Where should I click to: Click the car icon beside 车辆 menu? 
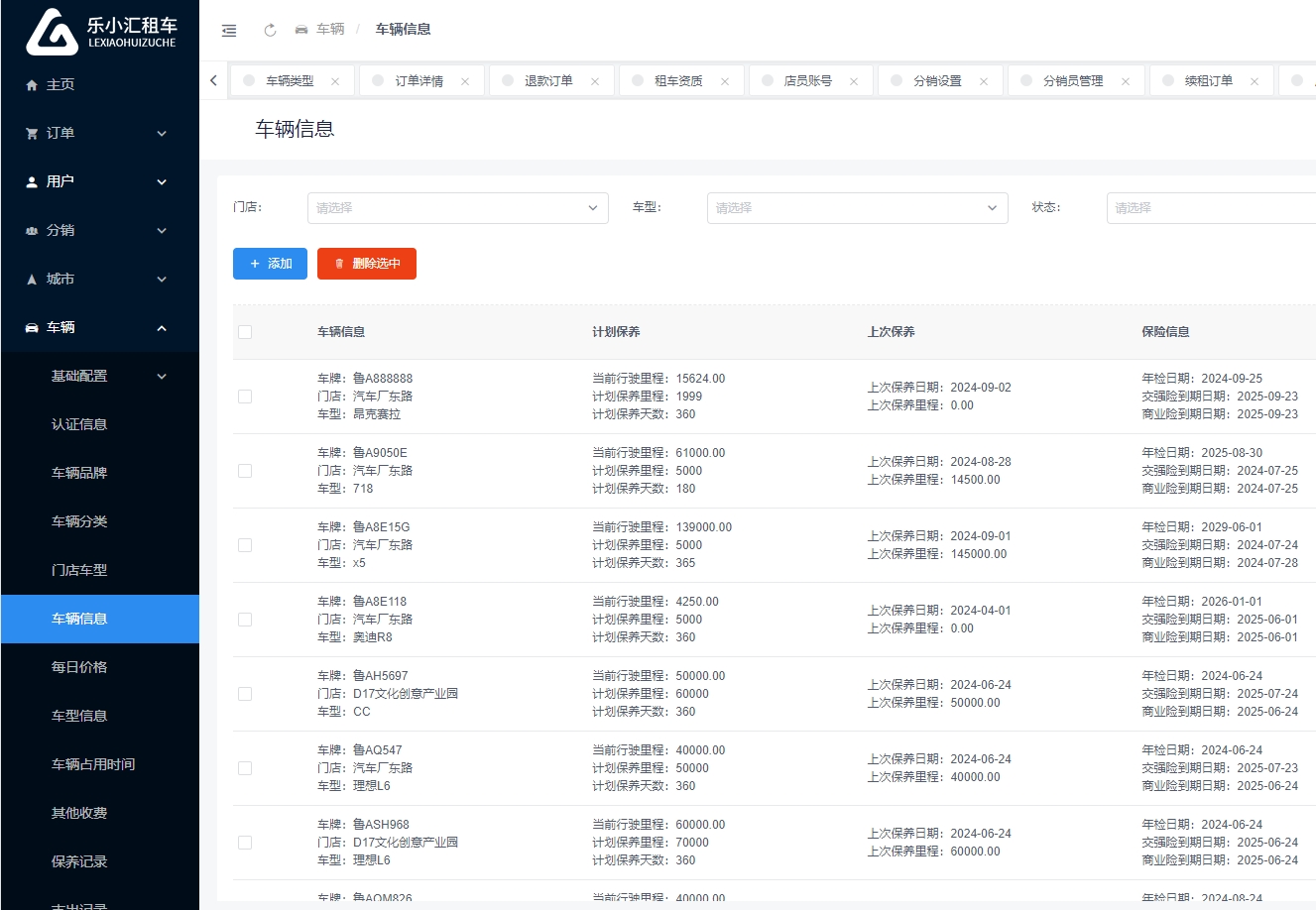(x=32, y=328)
